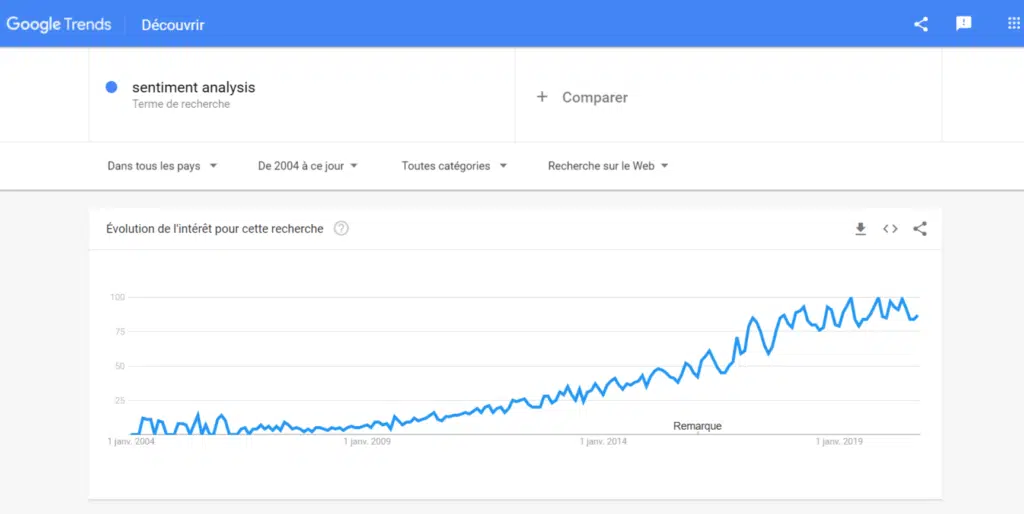This screenshot has width=1024, height=514.
Task: Open the send feedback icon
Action: [964, 24]
